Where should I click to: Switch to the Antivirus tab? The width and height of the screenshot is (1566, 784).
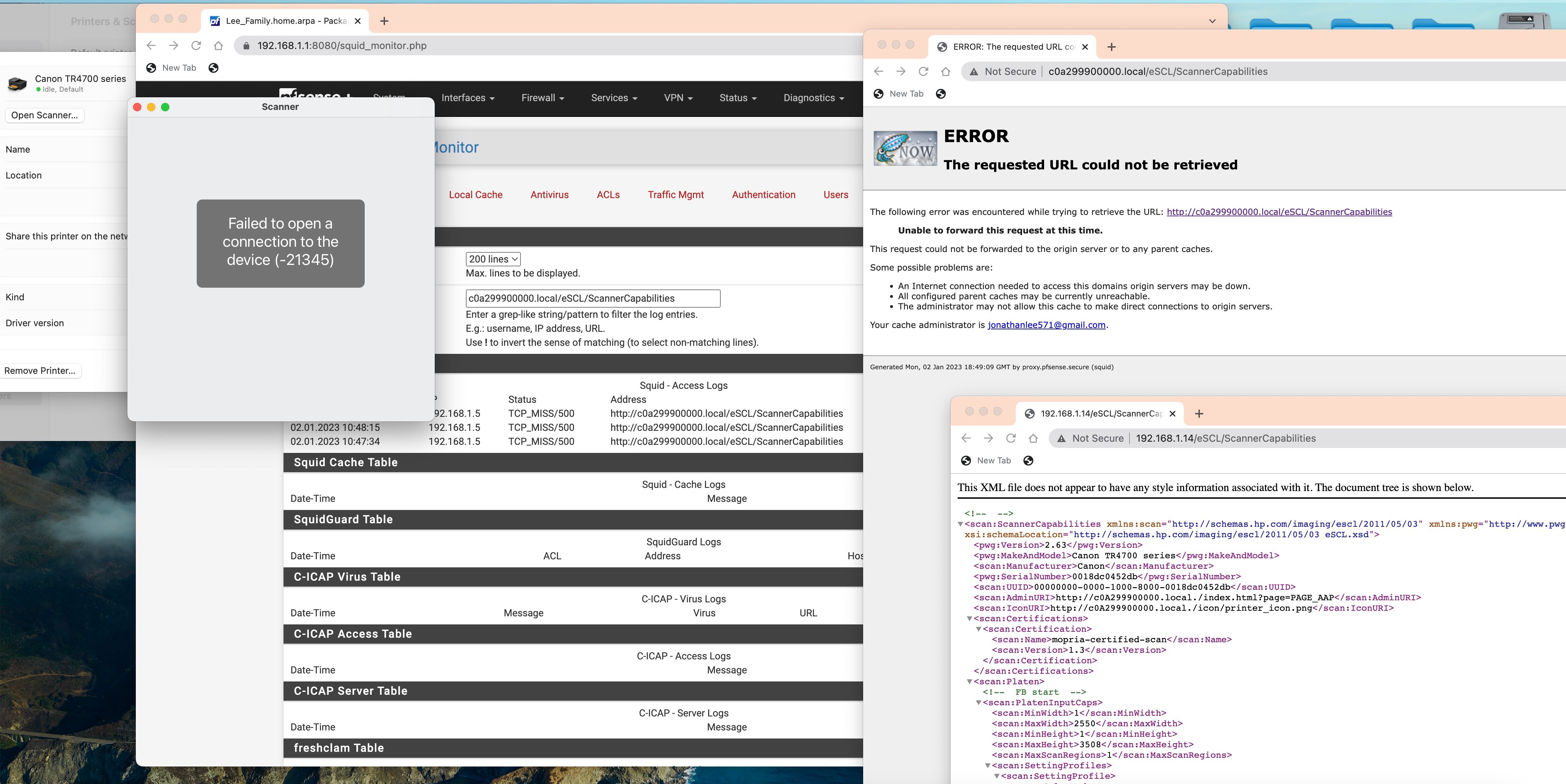(x=549, y=195)
